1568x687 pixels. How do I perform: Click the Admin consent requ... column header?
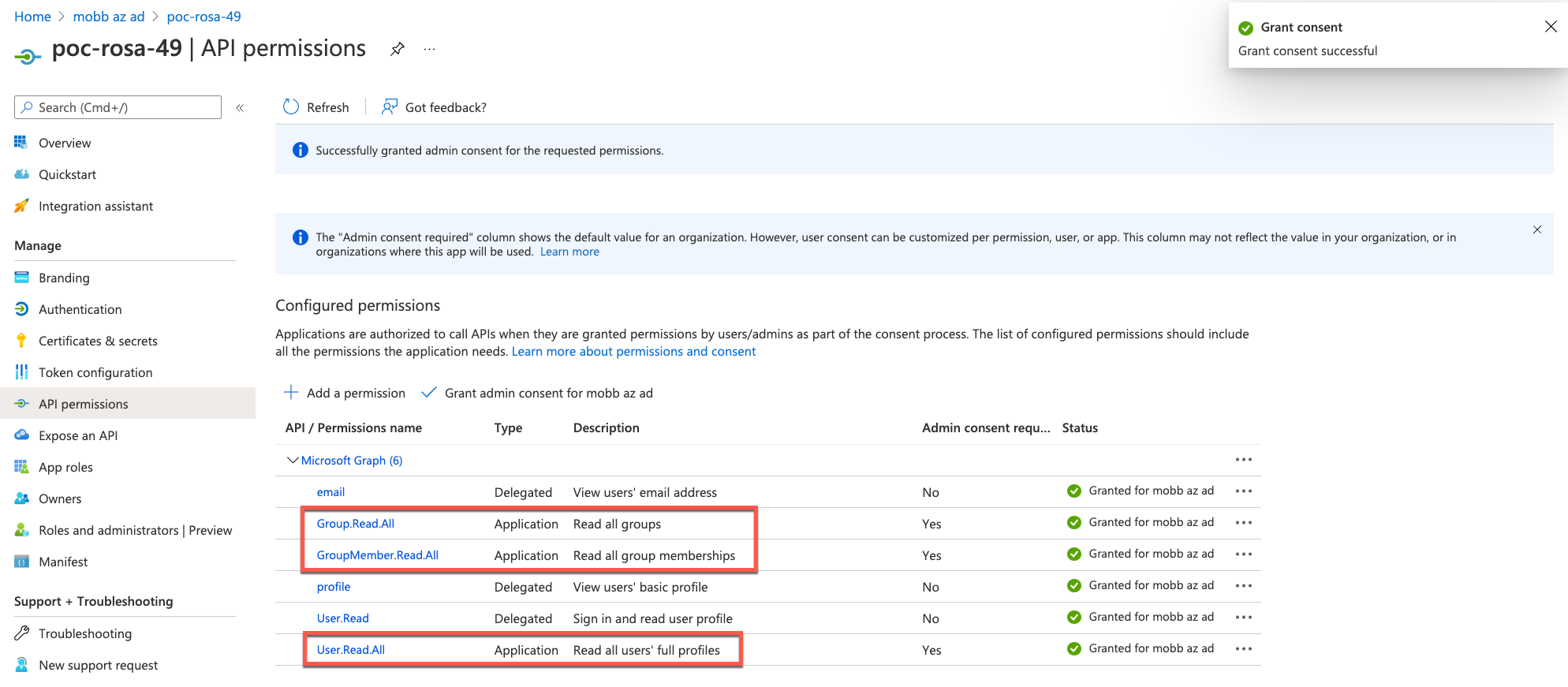[986, 428]
